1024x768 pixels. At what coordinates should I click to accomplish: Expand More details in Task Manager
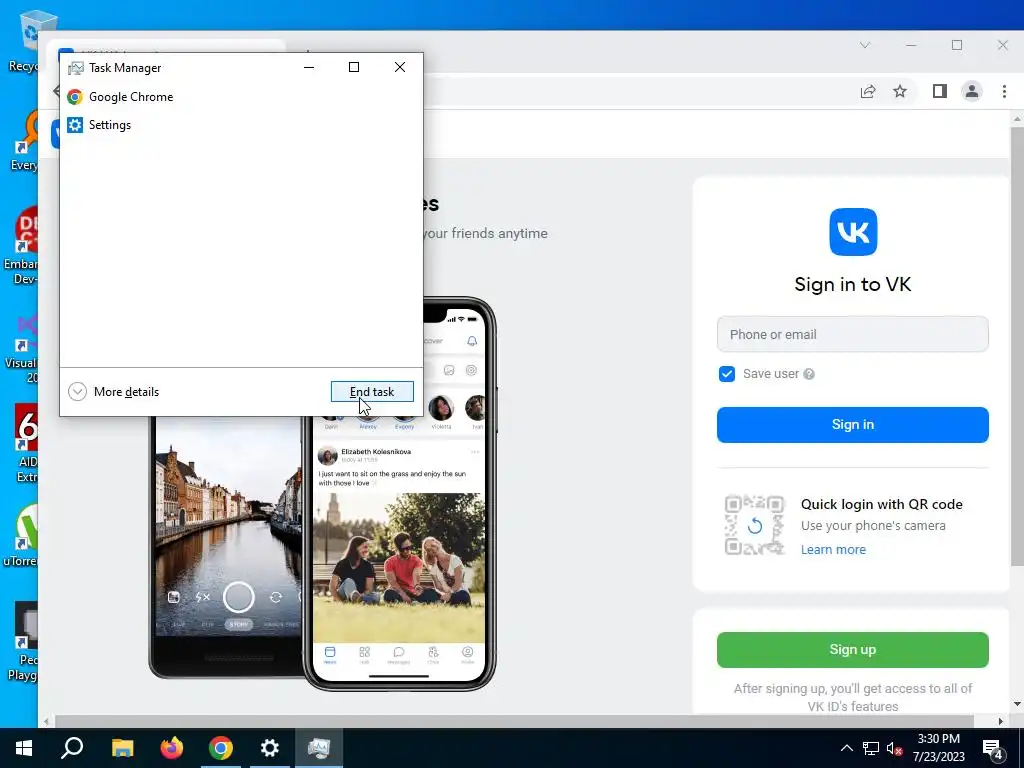point(114,392)
